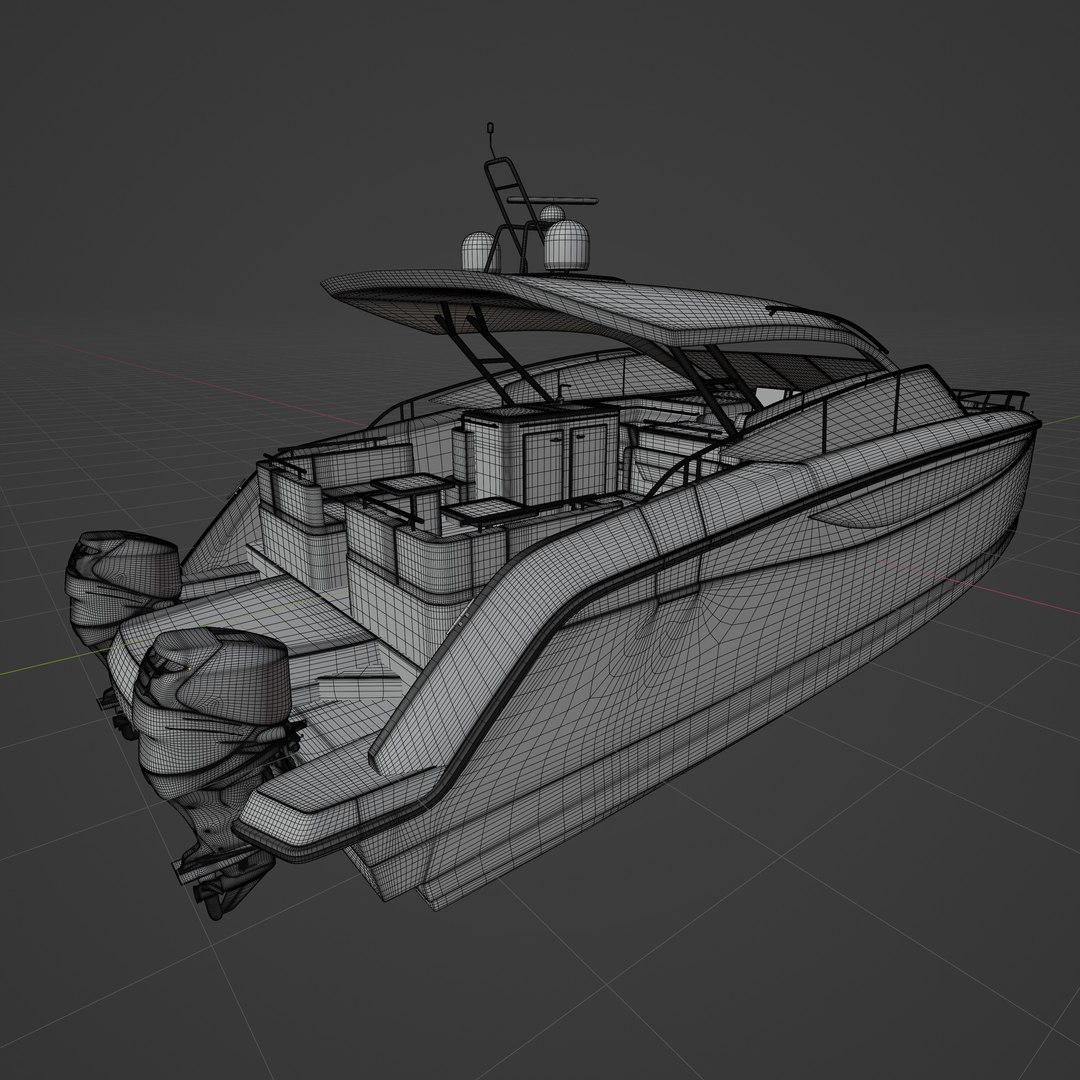Click the larger right radar dome
The width and height of the screenshot is (1080, 1080).
pos(567,245)
